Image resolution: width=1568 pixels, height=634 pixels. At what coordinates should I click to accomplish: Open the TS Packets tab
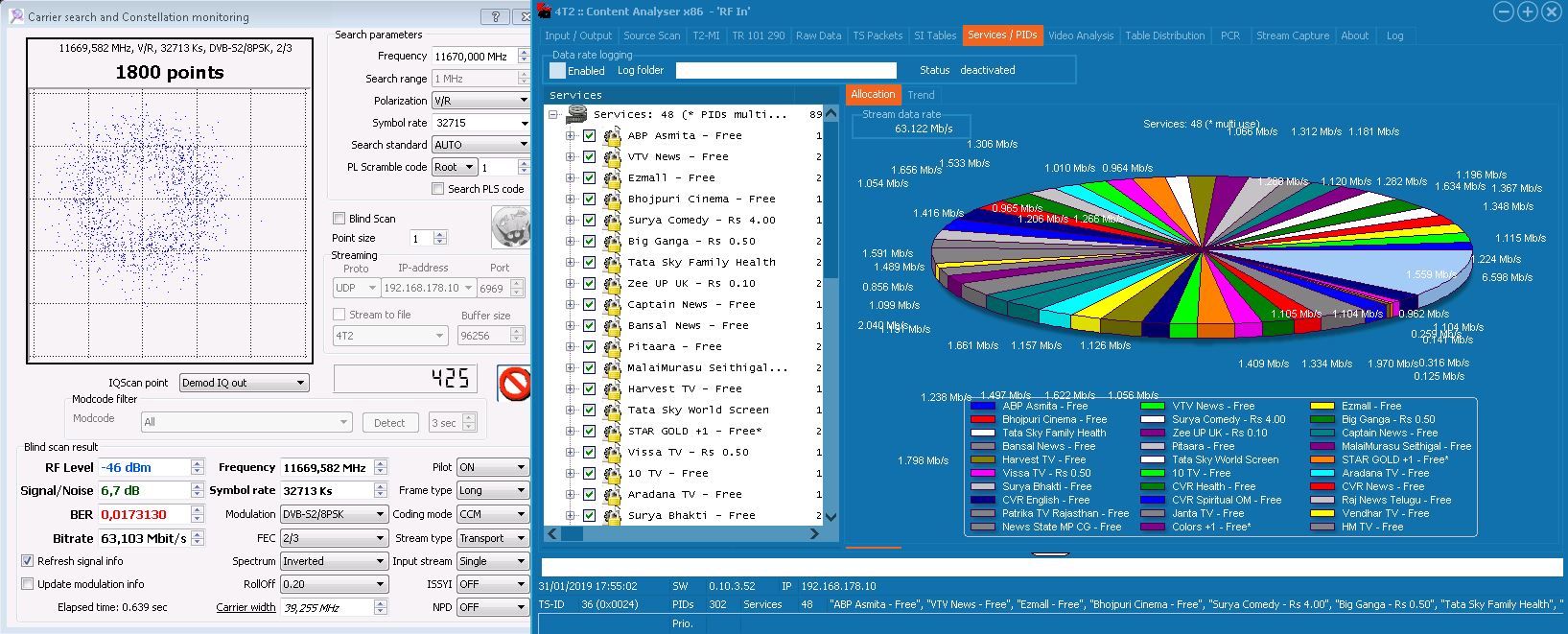[878, 35]
